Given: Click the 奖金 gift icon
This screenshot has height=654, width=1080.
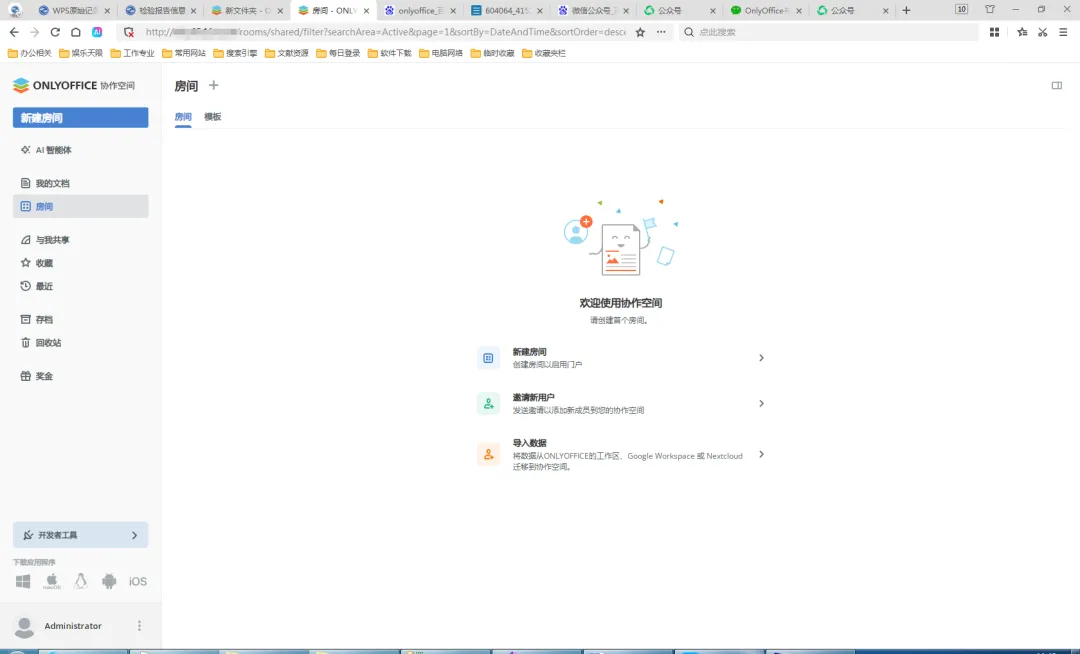Looking at the screenshot, I should [25, 376].
